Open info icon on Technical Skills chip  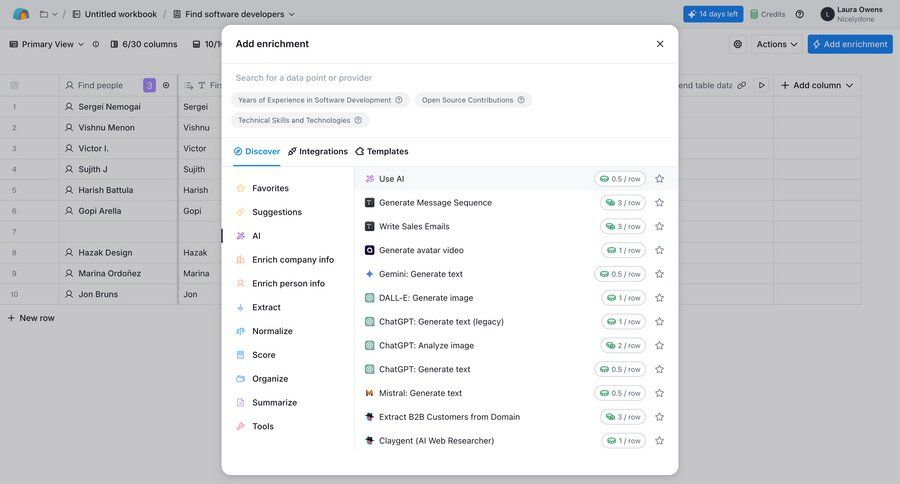point(358,120)
